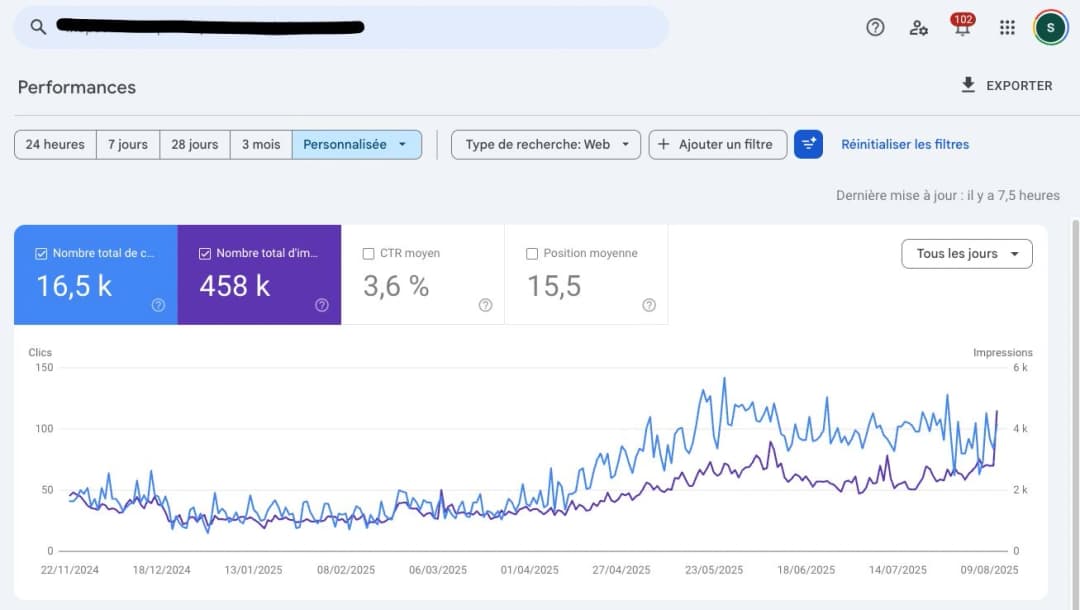Click the download icon next to EXPORTER
Viewport: 1080px width, 610px height.
pyautogui.click(x=967, y=85)
